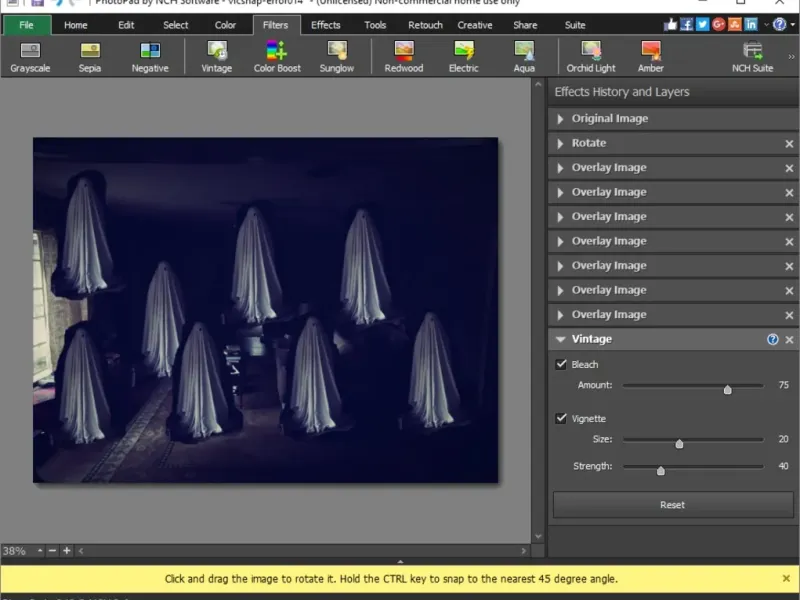
Task: Share via the Twitter icon
Action: tap(703, 24)
